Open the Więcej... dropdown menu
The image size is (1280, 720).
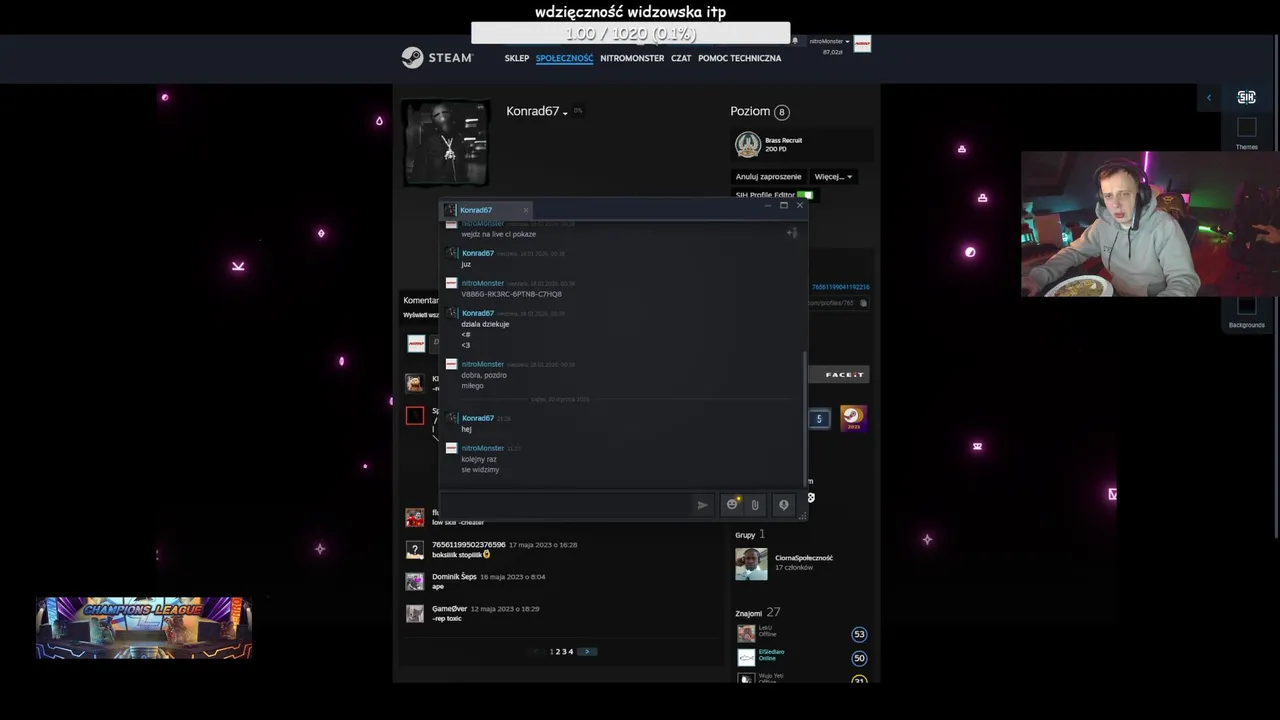click(833, 177)
